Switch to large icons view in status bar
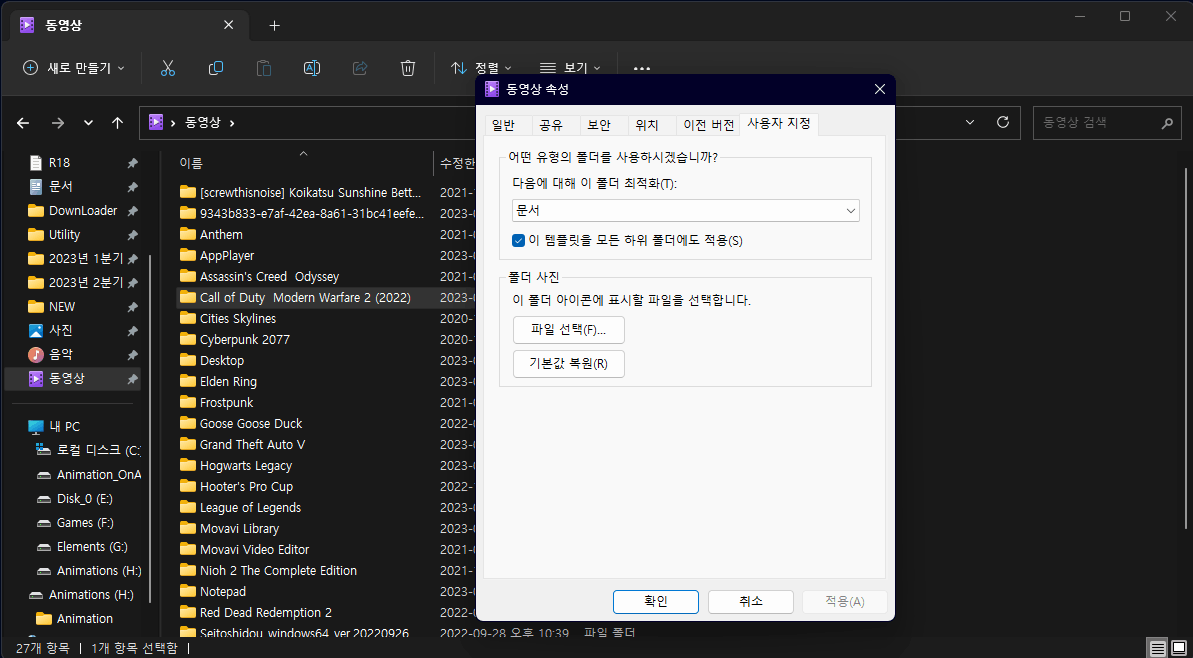 point(1178,649)
